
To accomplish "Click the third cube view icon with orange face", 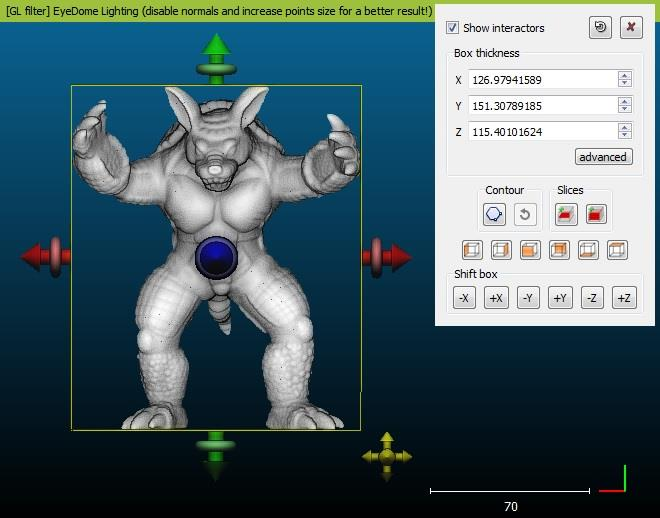I will (x=531, y=250).
